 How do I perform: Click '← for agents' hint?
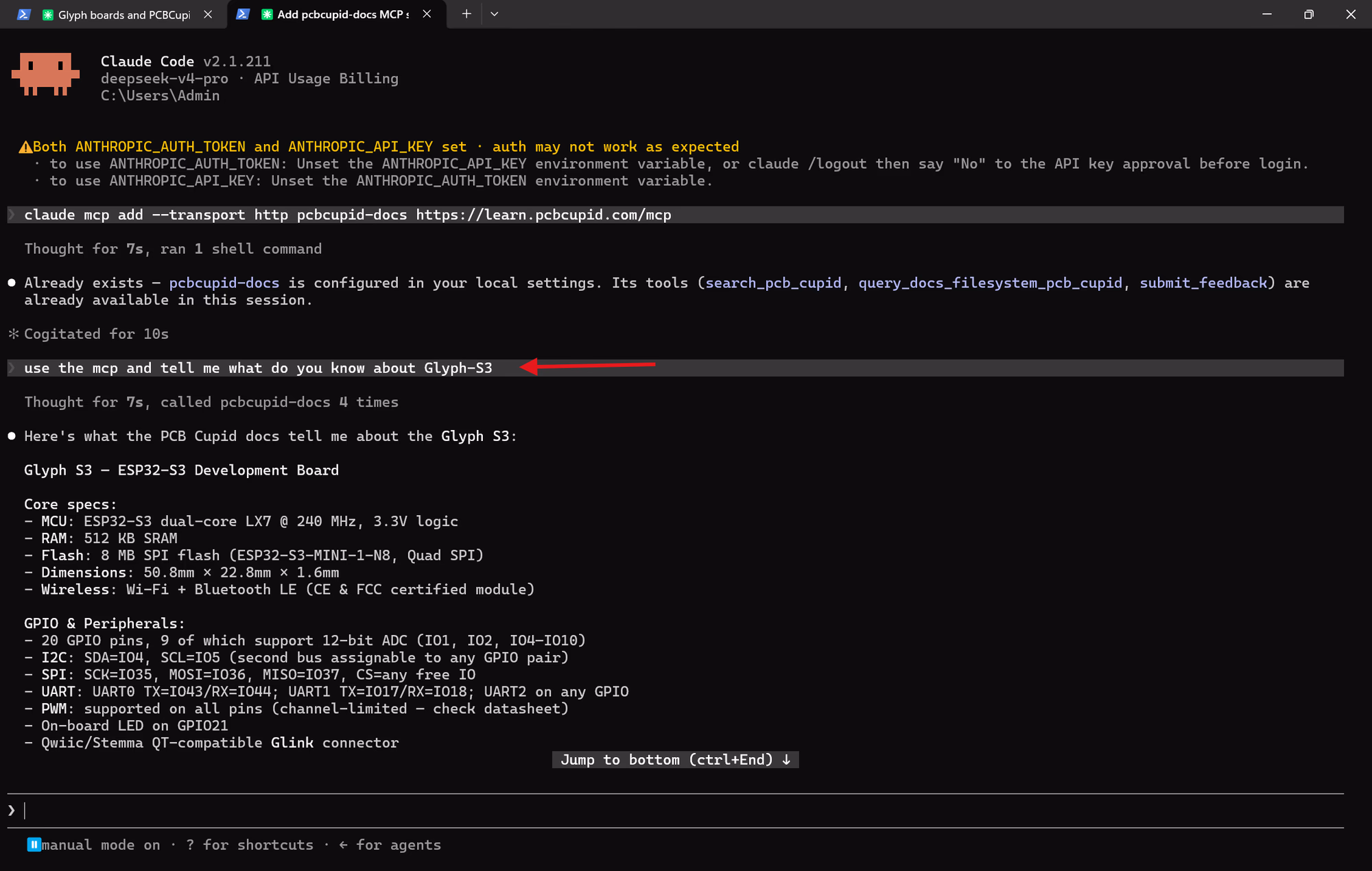(x=390, y=845)
